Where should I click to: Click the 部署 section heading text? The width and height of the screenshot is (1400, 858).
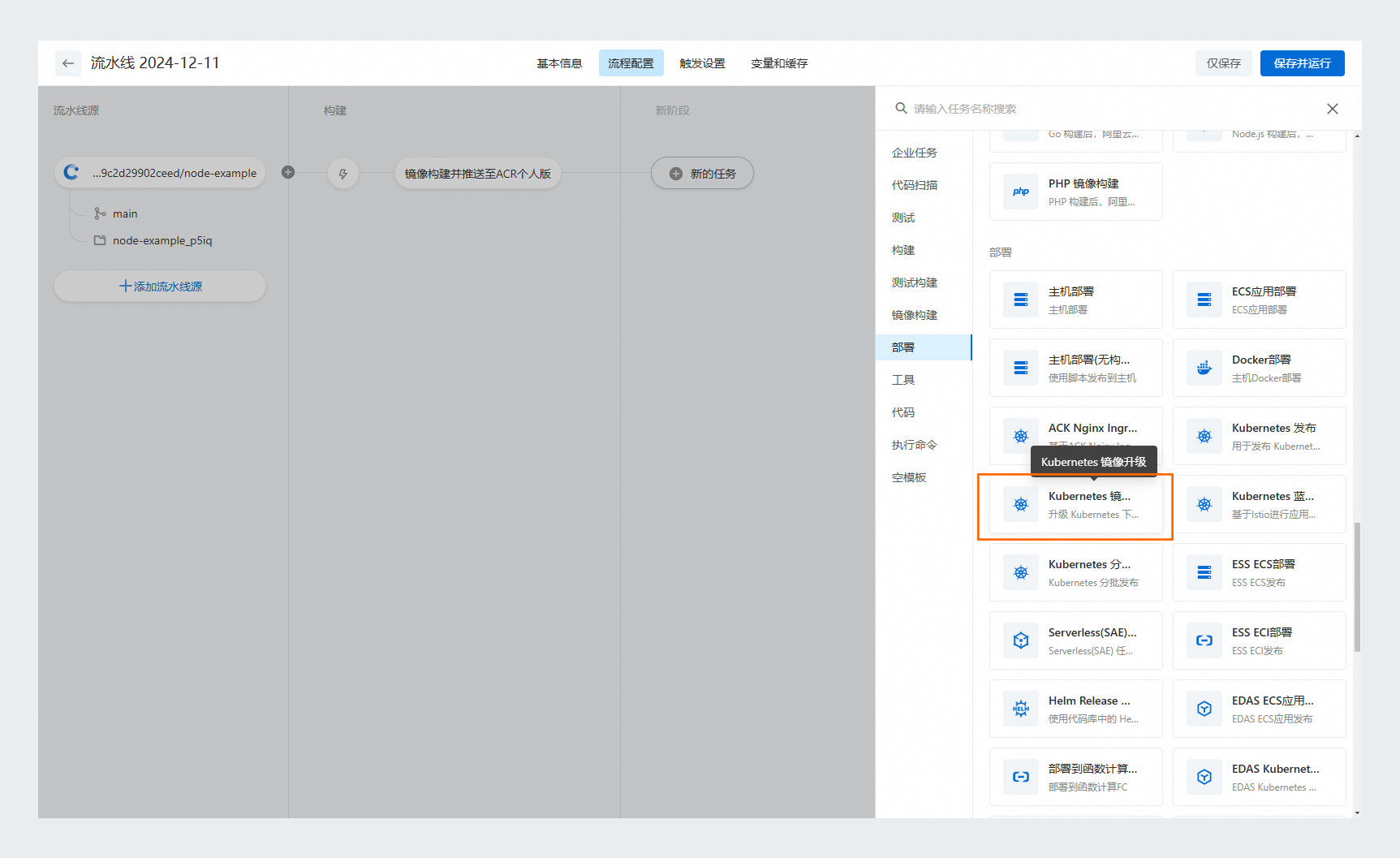pyautogui.click(x=1001, y=252)
